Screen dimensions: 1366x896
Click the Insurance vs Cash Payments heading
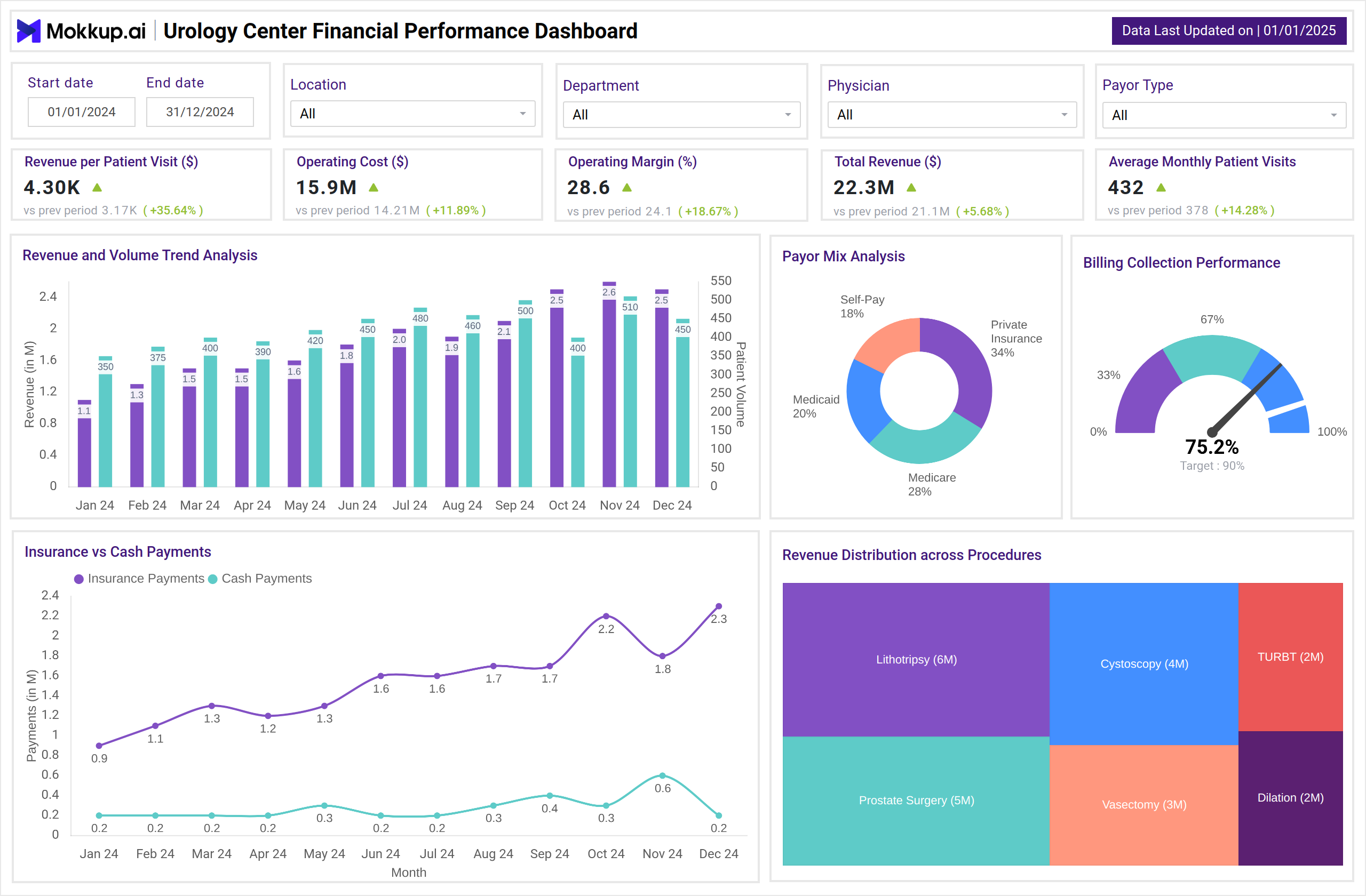(118, 552)
